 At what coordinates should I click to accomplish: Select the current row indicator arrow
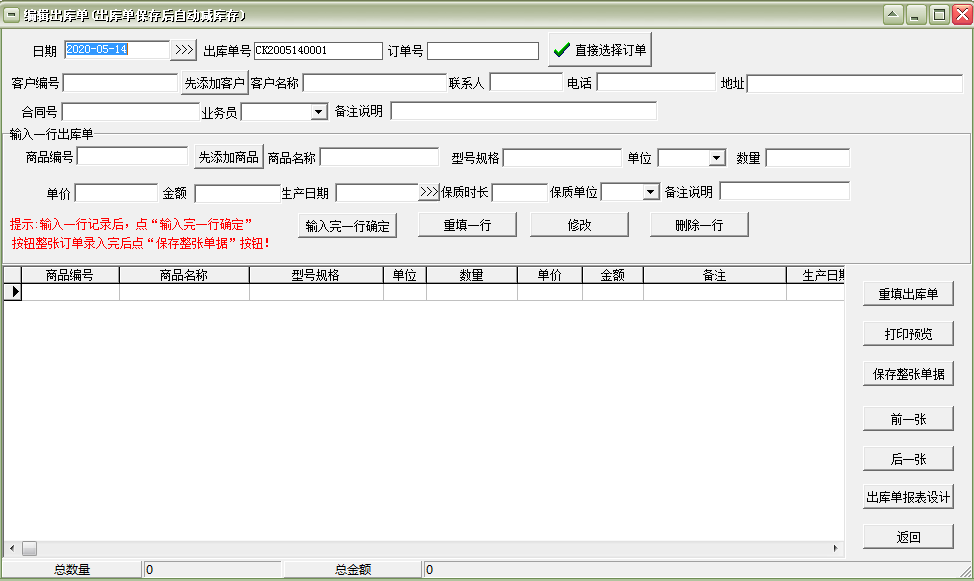13,291
